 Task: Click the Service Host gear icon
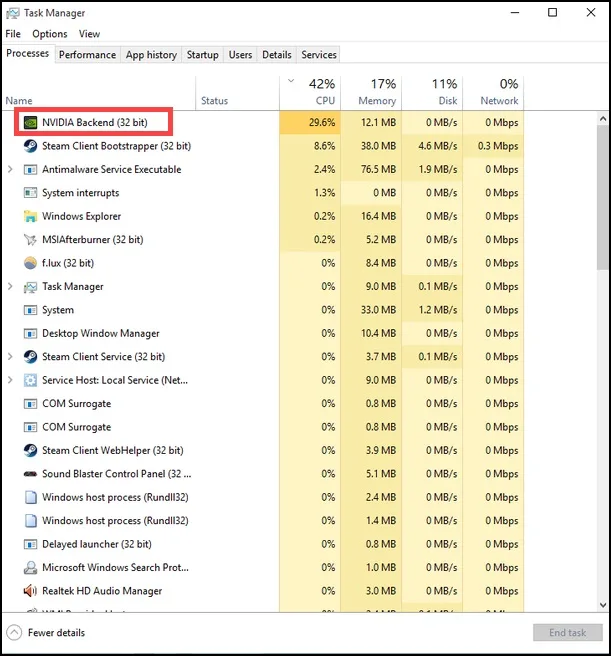pos(30,380)
